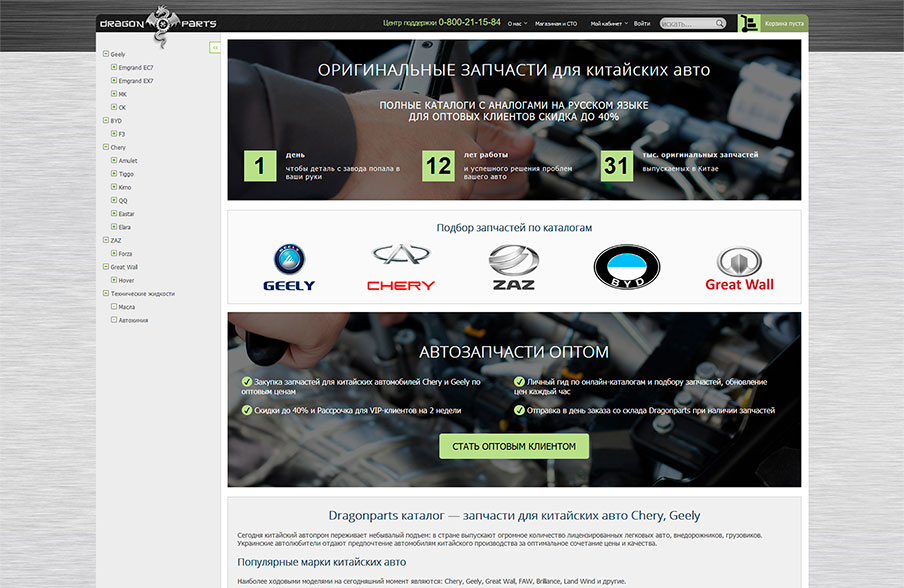Screen dimensions: 904x588
Task: Collapse the ZAZ tree node
Action: pyautogui.click(x=106, y=240)
